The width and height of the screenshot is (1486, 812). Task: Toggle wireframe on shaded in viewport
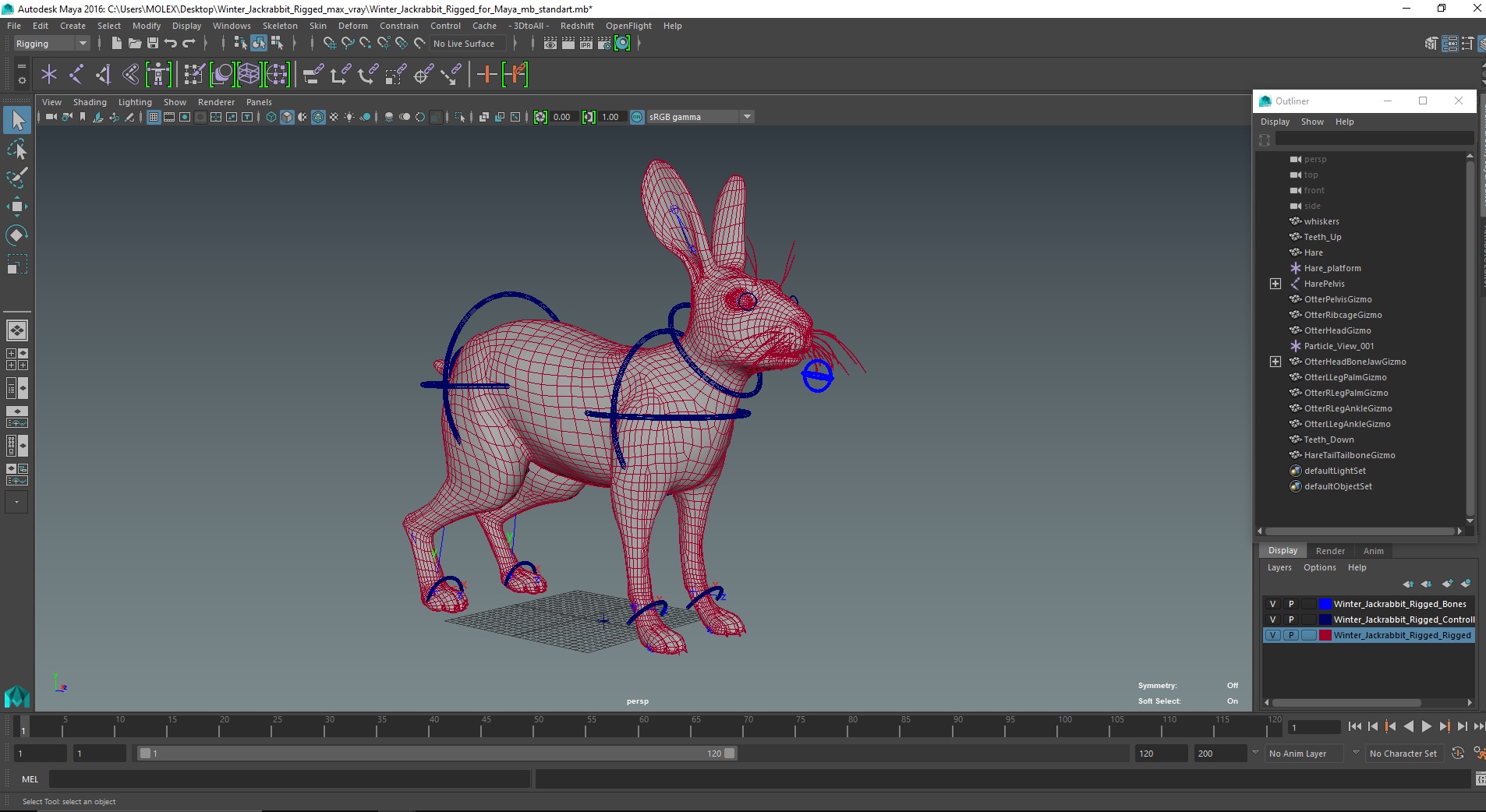318,117
